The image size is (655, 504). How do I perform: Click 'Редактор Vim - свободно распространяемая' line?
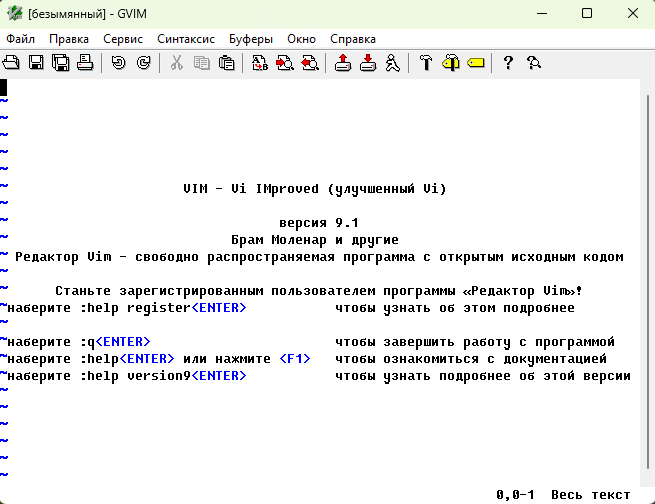319,257
